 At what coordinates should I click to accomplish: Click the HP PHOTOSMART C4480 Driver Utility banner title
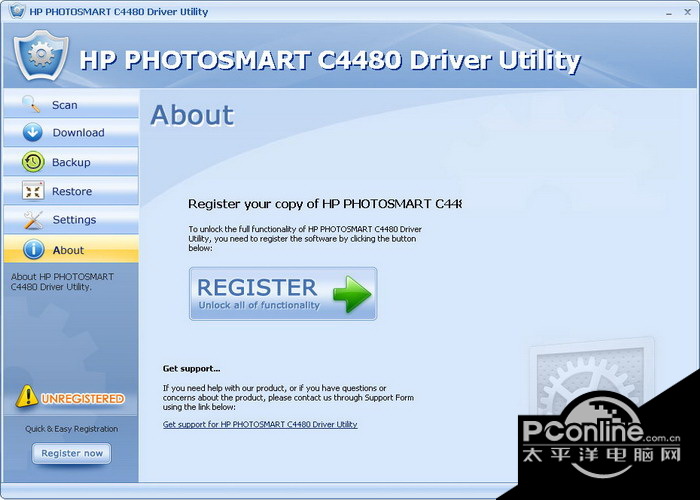(x=330, y=60)
